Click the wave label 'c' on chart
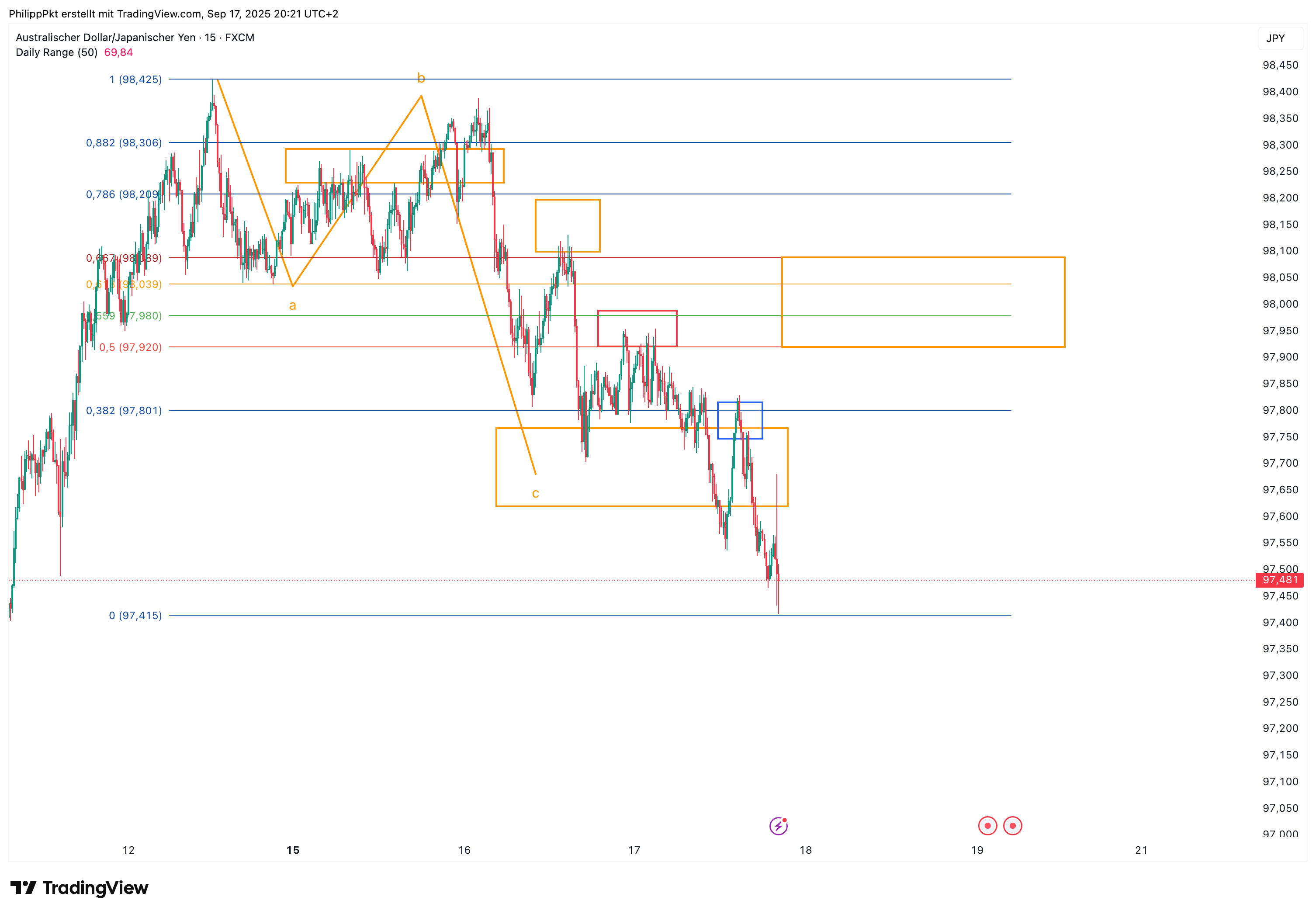This screenshot has height=914, width=1316. (536, 494)
